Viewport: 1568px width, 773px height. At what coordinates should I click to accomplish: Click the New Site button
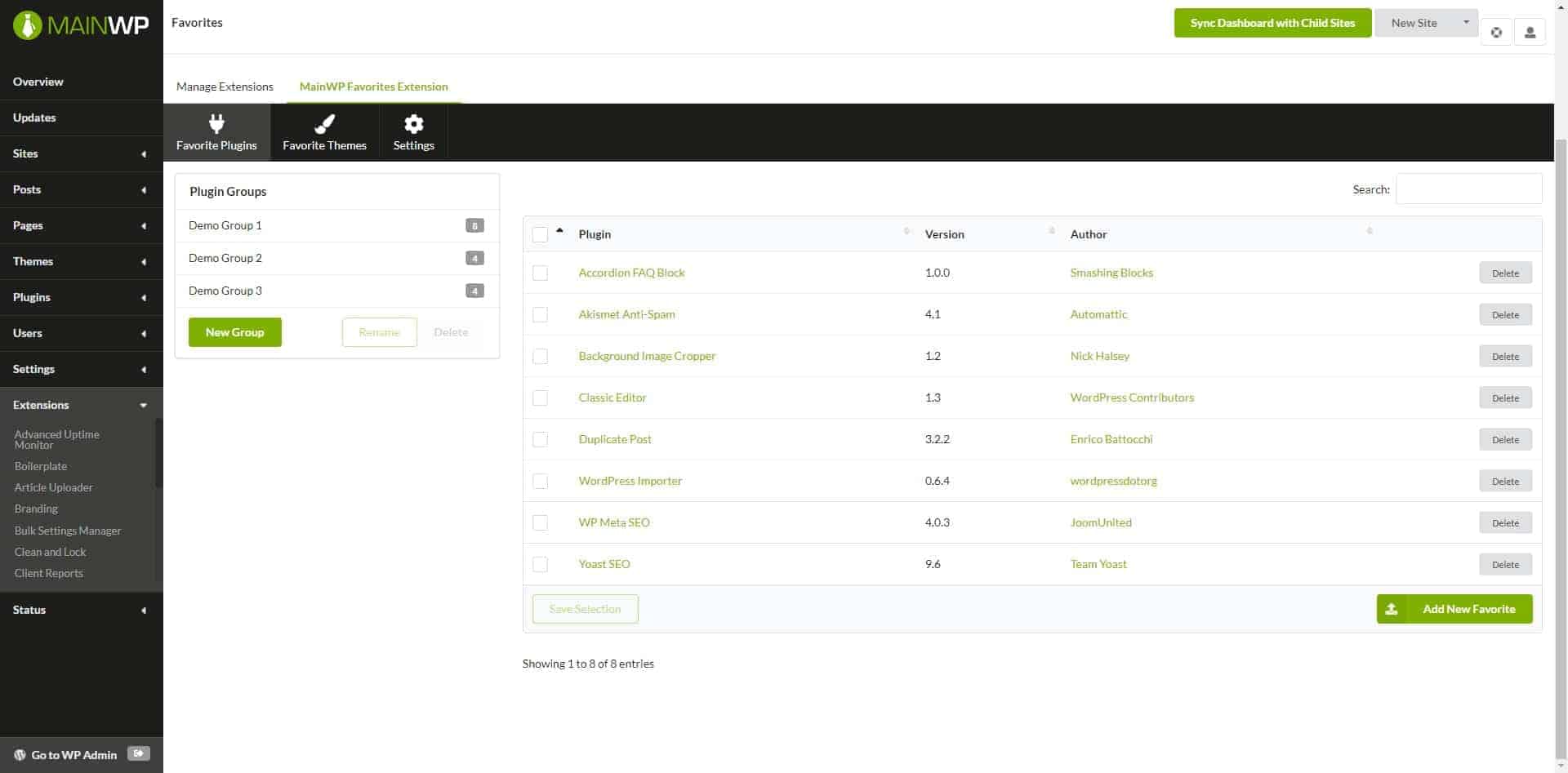click(1414, 23)
